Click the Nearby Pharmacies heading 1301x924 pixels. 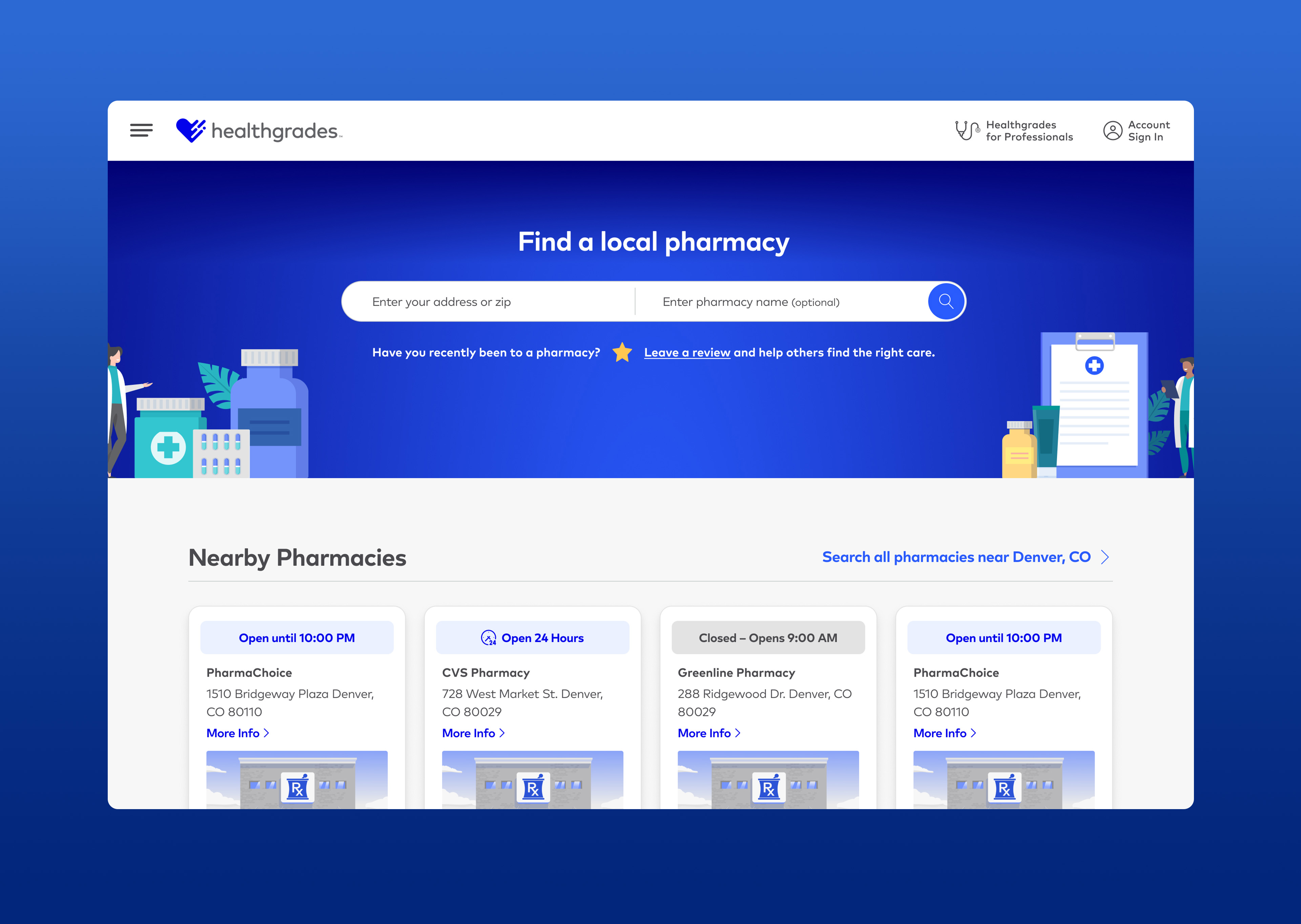coord(297,558)
